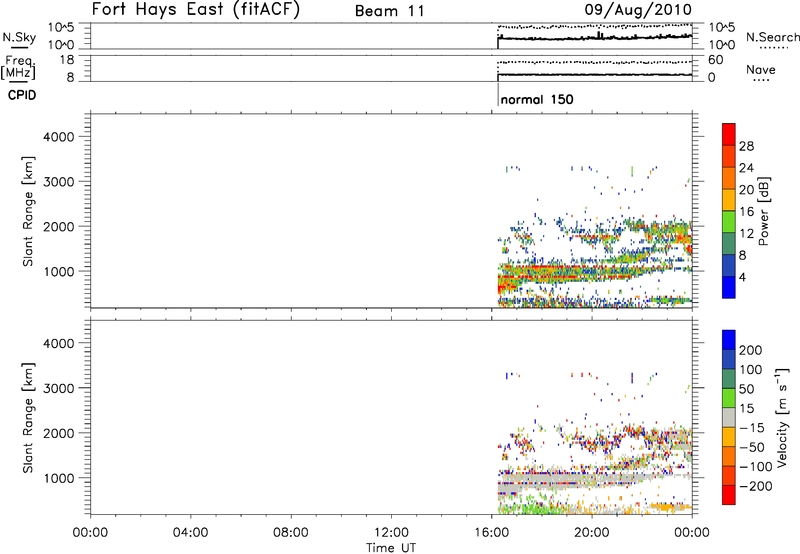Click the '200' tick on Velocity colorbar
Image resolution: width=800 pixels, height=554 pixels.
[x=751, y=350]
